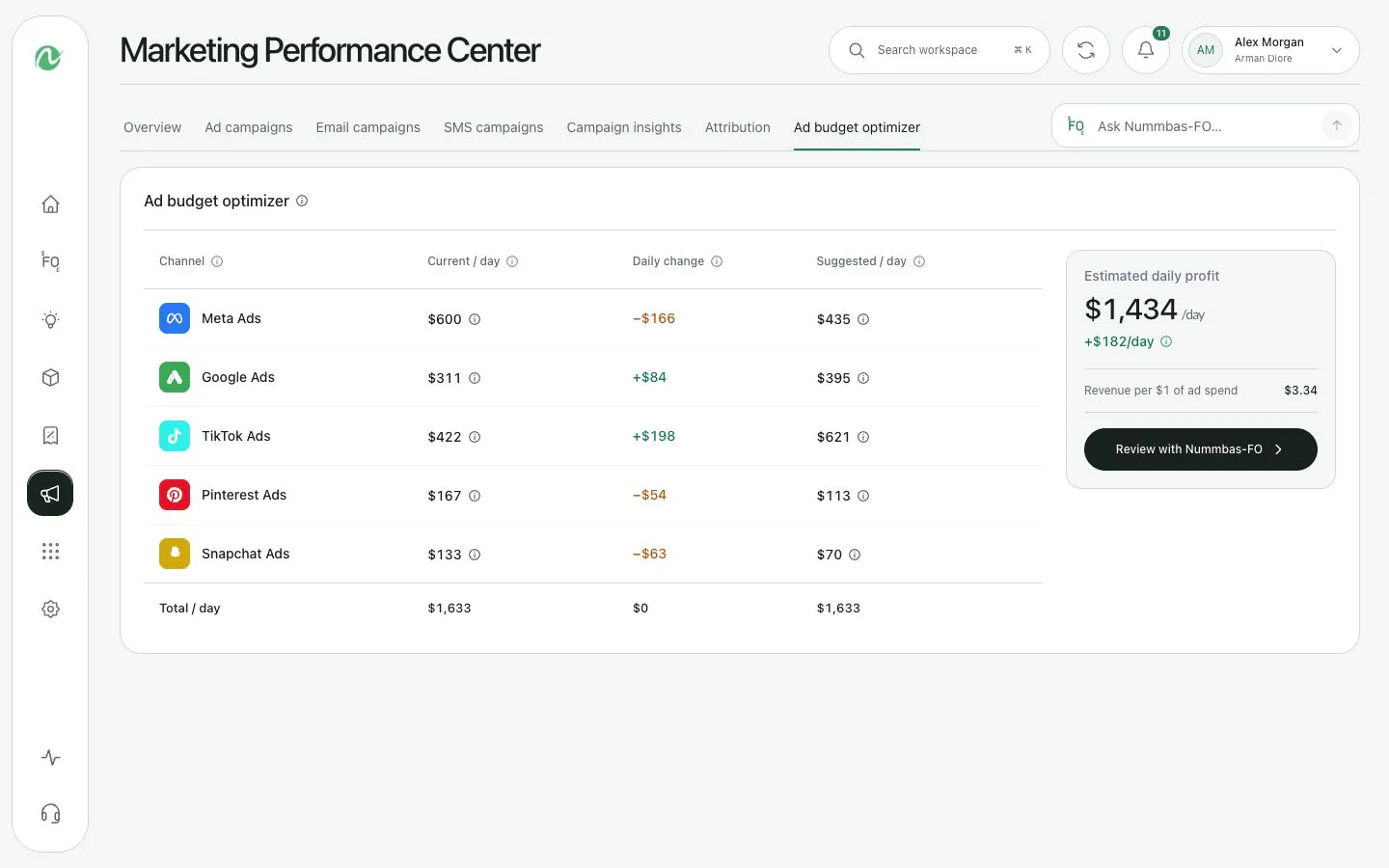
Task: Click the Google Ads +$84 daily change
Action: click(x=649, y=377)
